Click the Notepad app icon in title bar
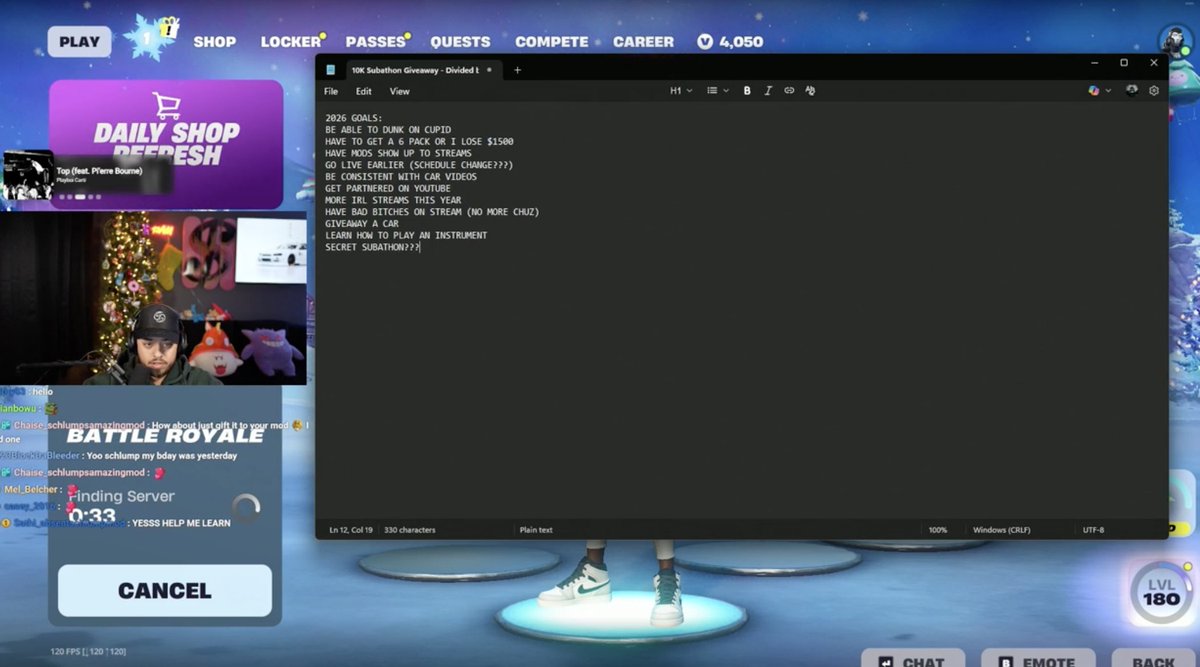The height and width of the screenshot is (667, 1200). click(x=330, y=70)
